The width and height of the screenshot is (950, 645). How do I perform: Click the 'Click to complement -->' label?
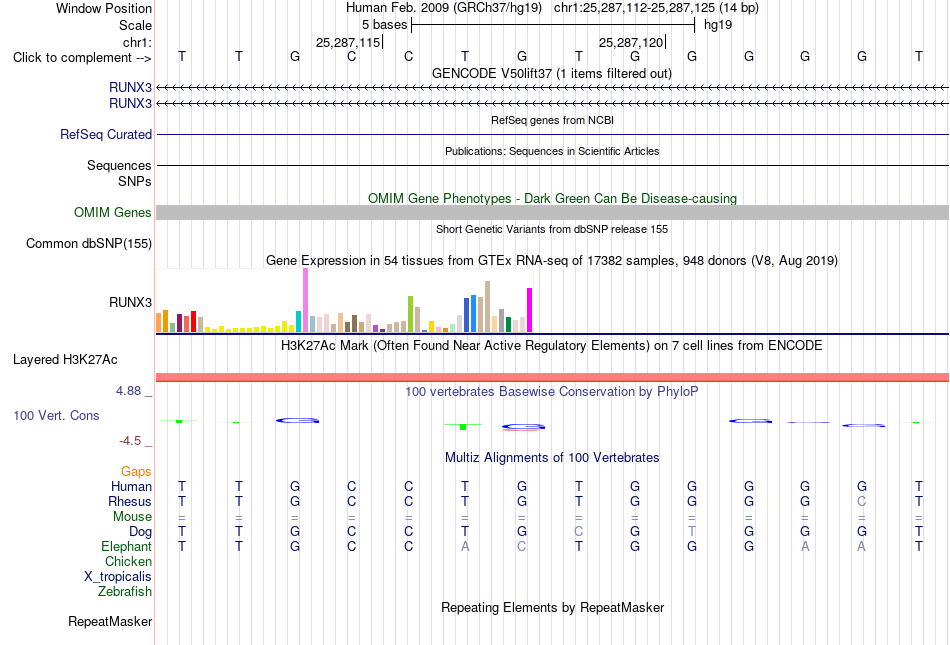[x=82, y=58]
